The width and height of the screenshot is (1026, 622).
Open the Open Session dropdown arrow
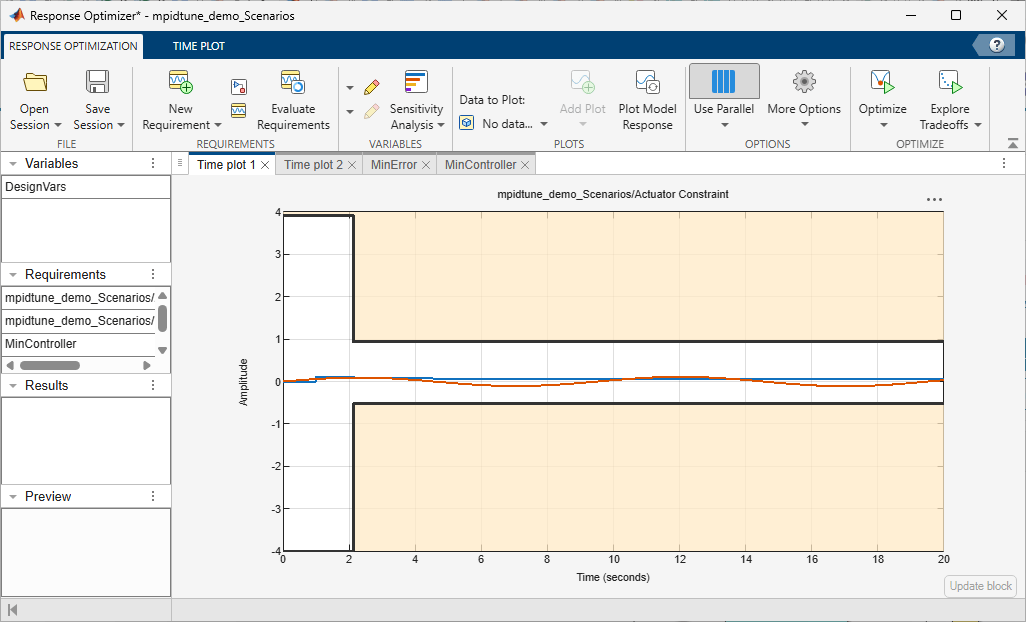coord(58,125)
